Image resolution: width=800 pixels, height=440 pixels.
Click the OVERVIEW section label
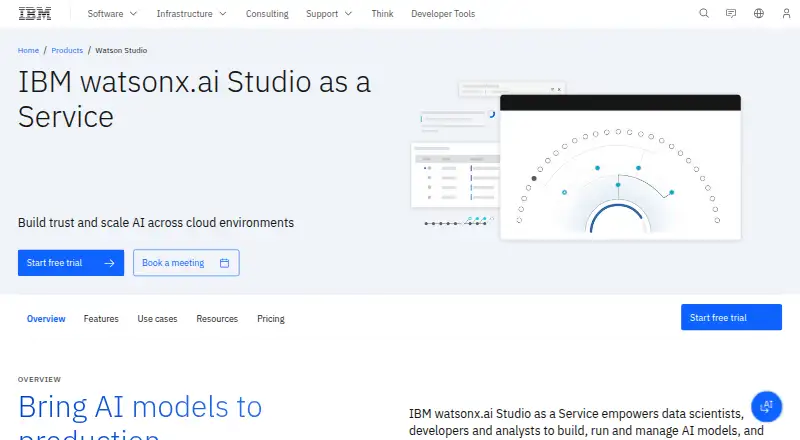[x=39, y=379]
